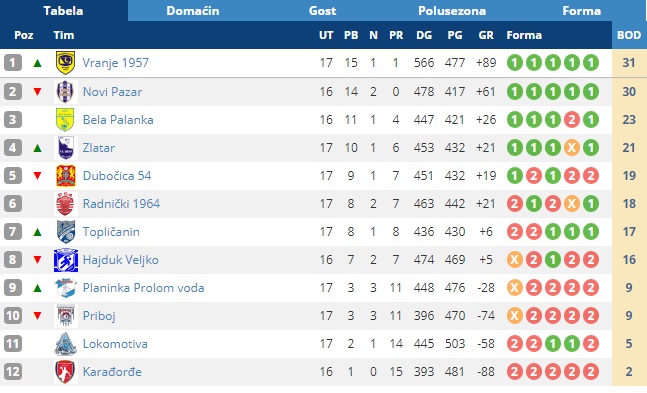Screen dimensions: 647x393
Task: Open the Forma tab
Action: pyautogui.click(x=581, y=11)
